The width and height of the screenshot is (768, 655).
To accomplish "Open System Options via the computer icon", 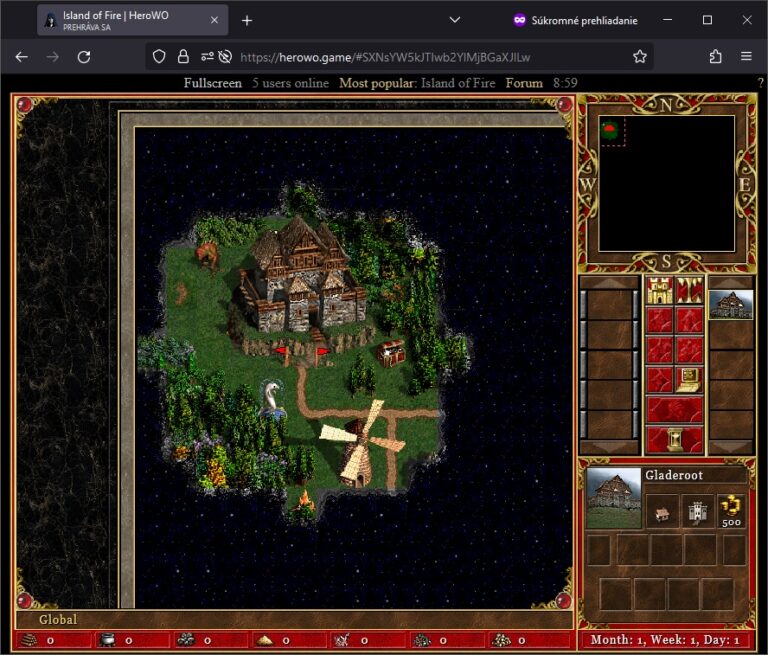I will coord(690,380).
